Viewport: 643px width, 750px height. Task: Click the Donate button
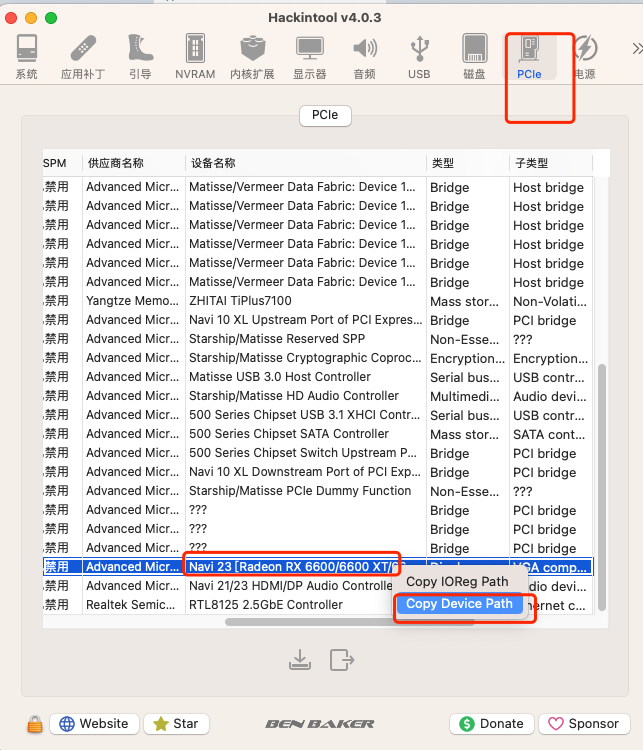(x=491, y=724)
